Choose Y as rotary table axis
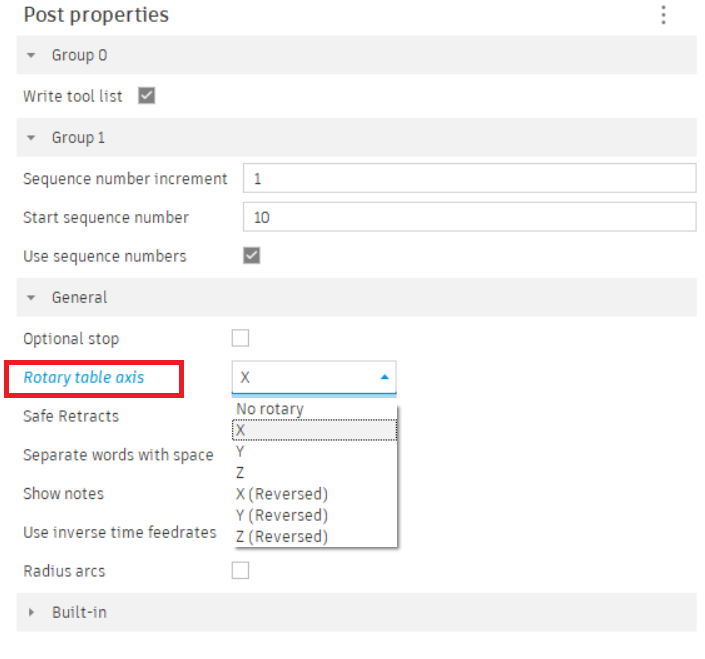Image resolution: width=705 pixels, height=659 pixels. (241, 451)
